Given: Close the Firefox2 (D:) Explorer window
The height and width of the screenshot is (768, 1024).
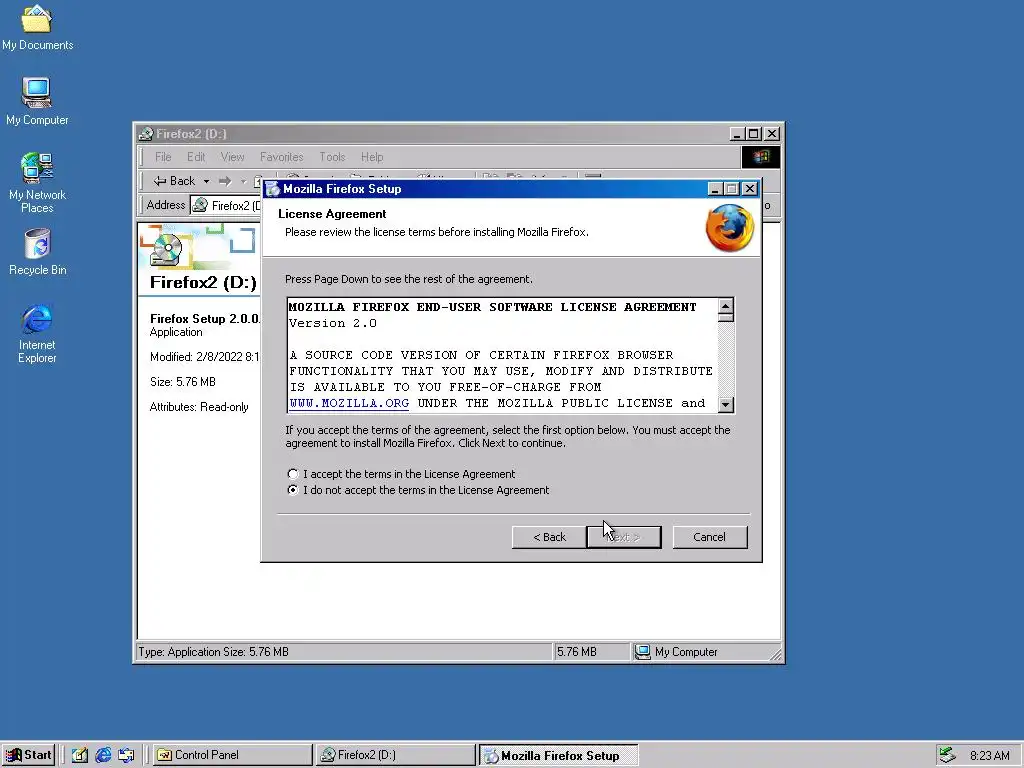Looking at the screenshot, I should coord(772,134).
